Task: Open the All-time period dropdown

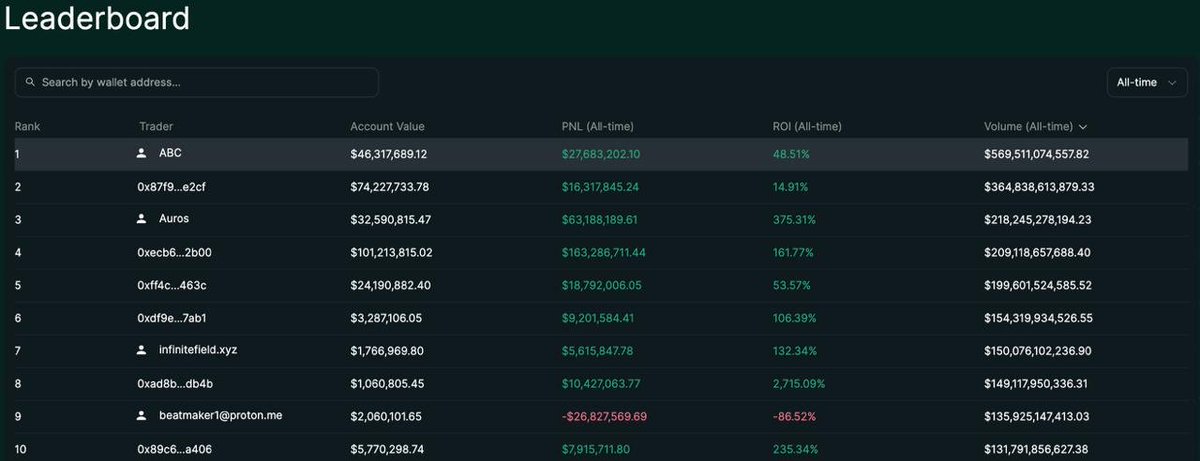Action: (x=1147, y=82)
